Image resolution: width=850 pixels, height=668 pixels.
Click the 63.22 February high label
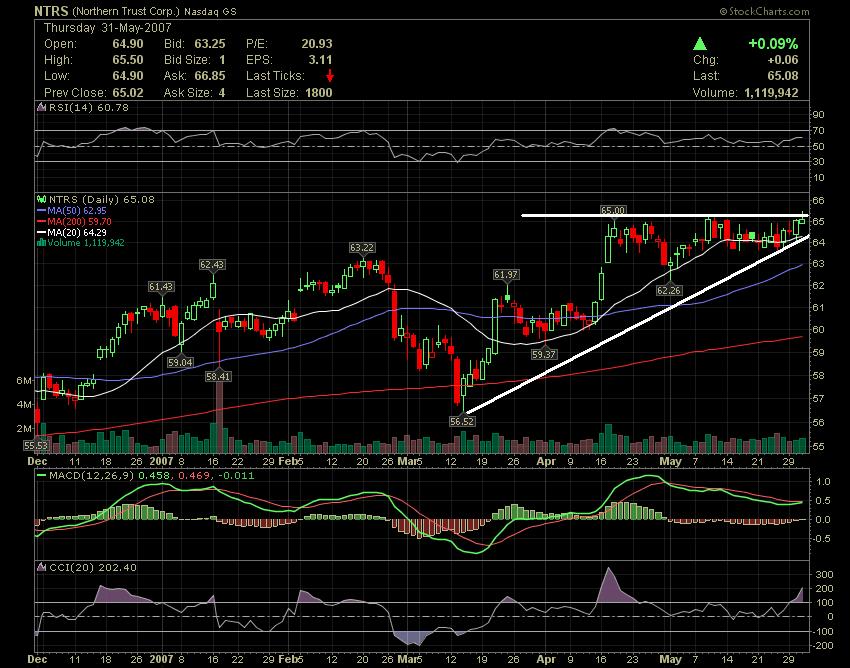(362, 248)
